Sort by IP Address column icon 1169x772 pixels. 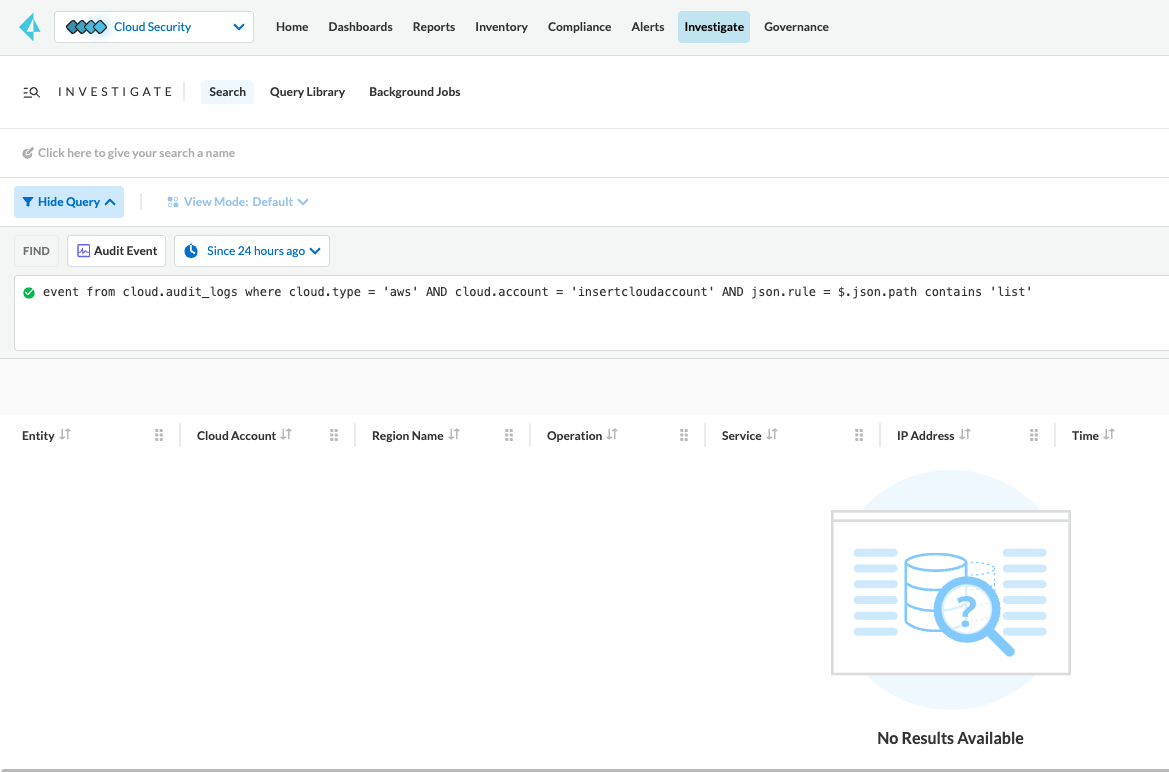(x=965, y=435)
